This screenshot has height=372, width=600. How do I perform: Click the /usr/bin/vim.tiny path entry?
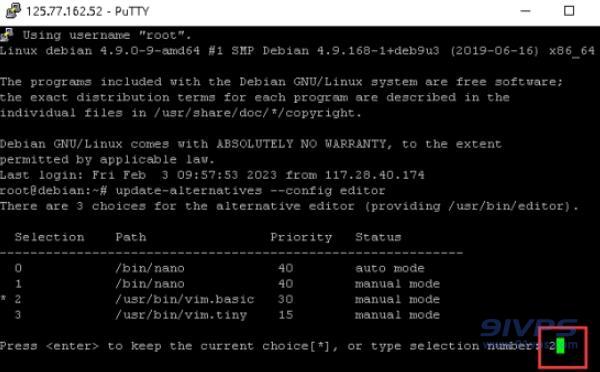click(x=181, y=315)
